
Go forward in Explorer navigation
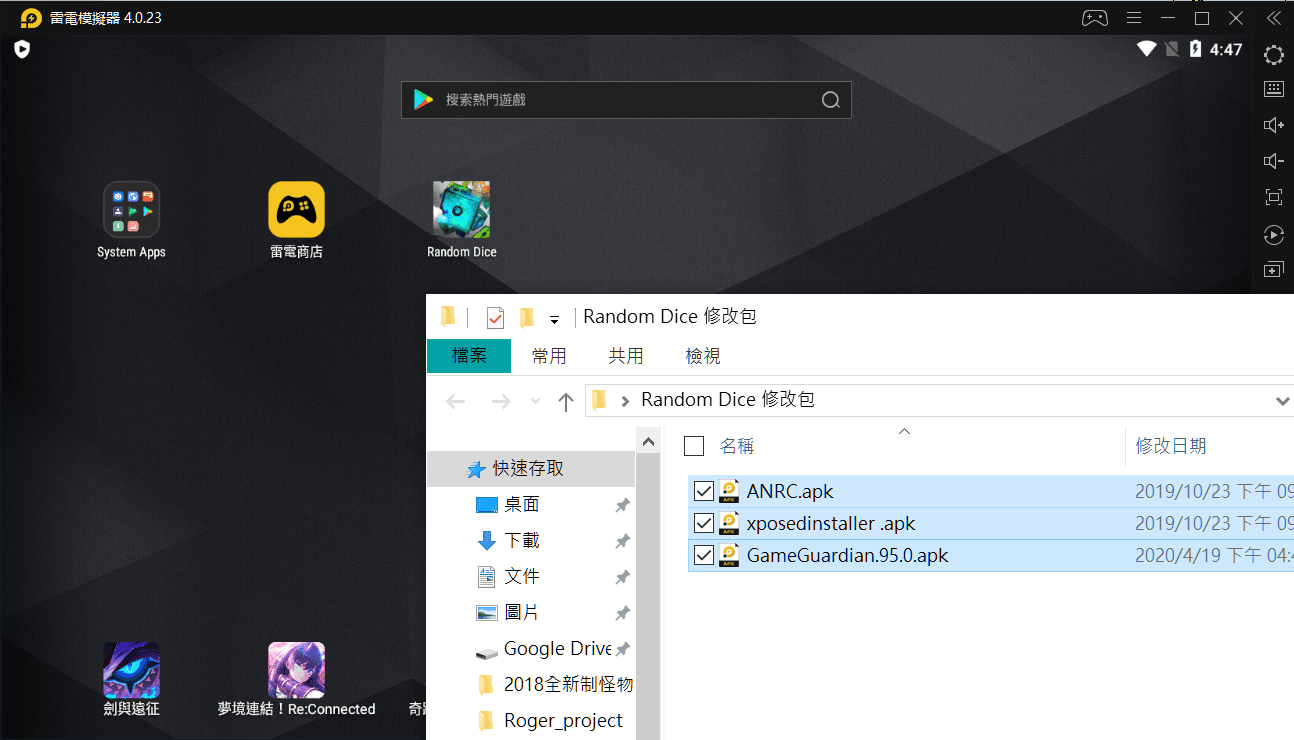click(501, 401)
